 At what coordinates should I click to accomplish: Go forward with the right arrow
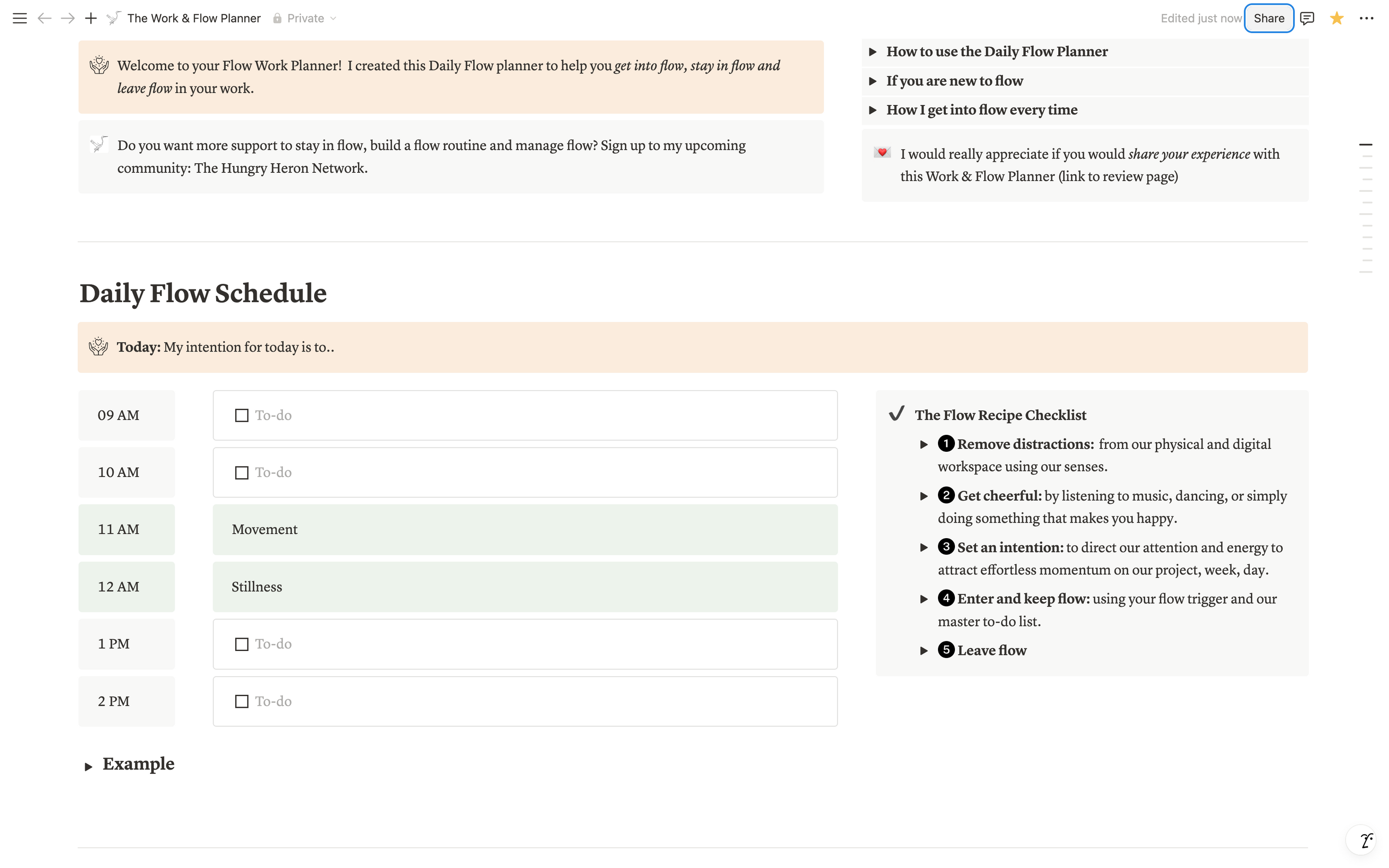[x=68, y=18]
